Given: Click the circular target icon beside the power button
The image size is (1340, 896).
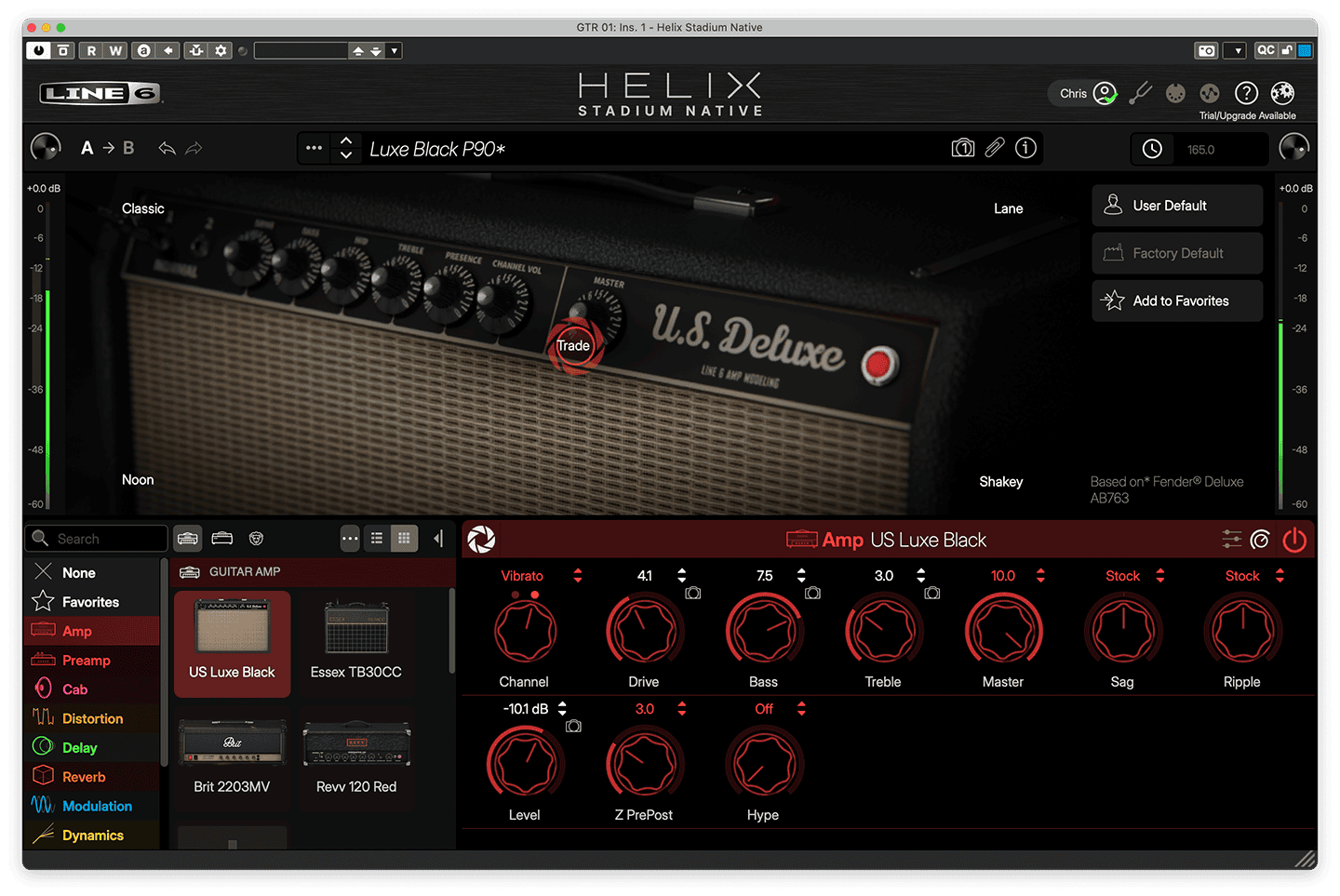Looking at the screenshot, I should [x=1260, y=540].
